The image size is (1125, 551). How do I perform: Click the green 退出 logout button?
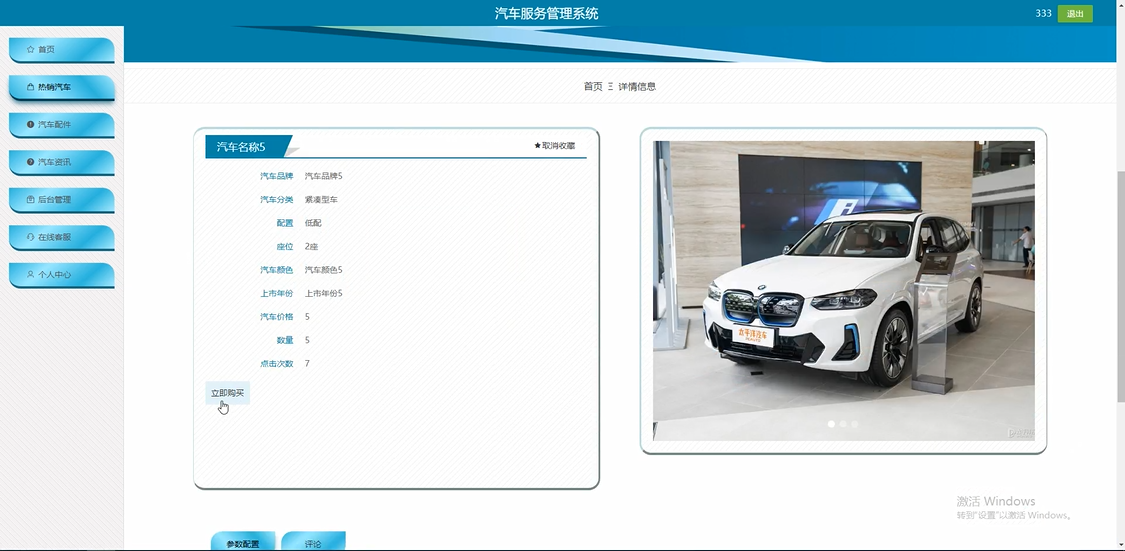1075,14
